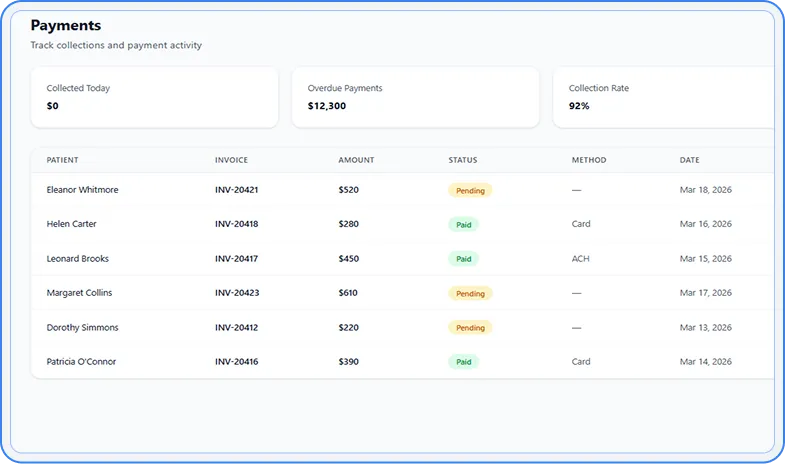Select patient Leonard Brooks
This screenshot has width=785, height=464.
click(77, 259)
